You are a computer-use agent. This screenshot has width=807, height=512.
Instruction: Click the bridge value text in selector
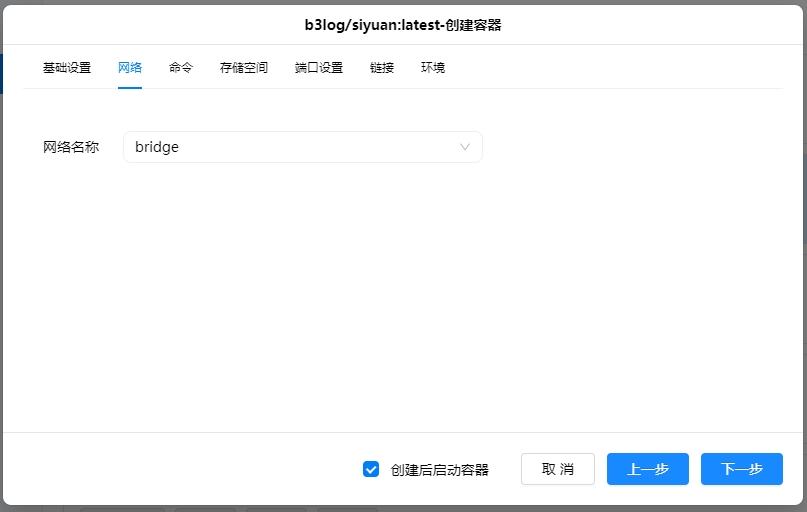tap(157, 147)
